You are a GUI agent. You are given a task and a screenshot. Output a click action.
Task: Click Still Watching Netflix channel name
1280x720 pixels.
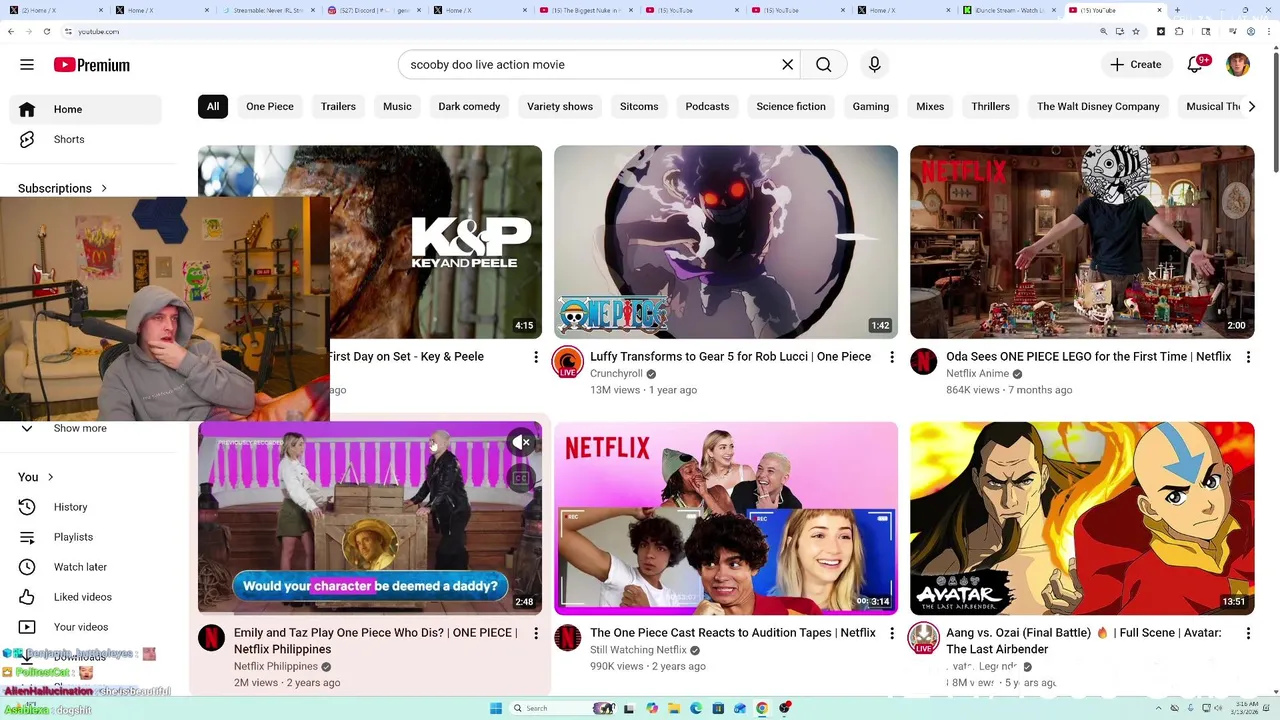point(638,650)
